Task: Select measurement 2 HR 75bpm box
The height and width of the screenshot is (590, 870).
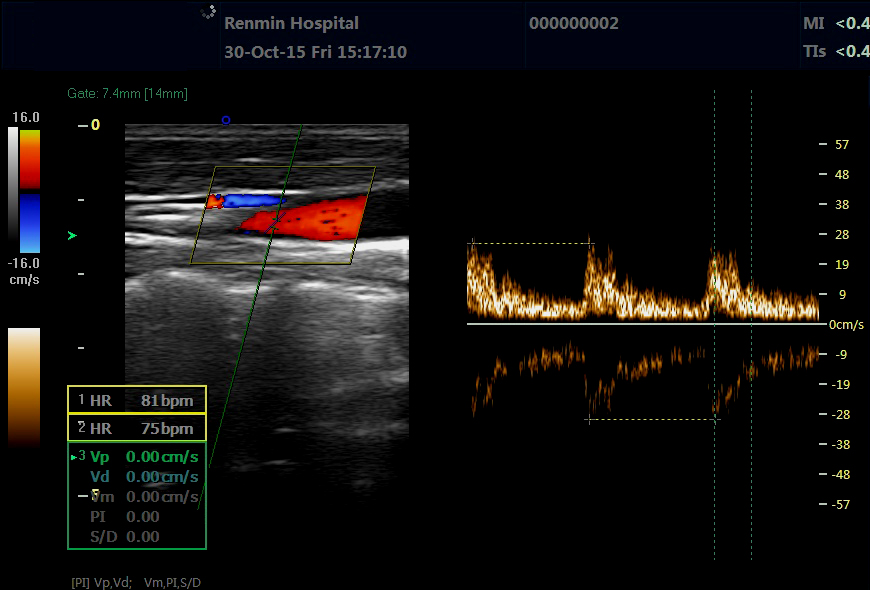Action: [x=137, y=428]
